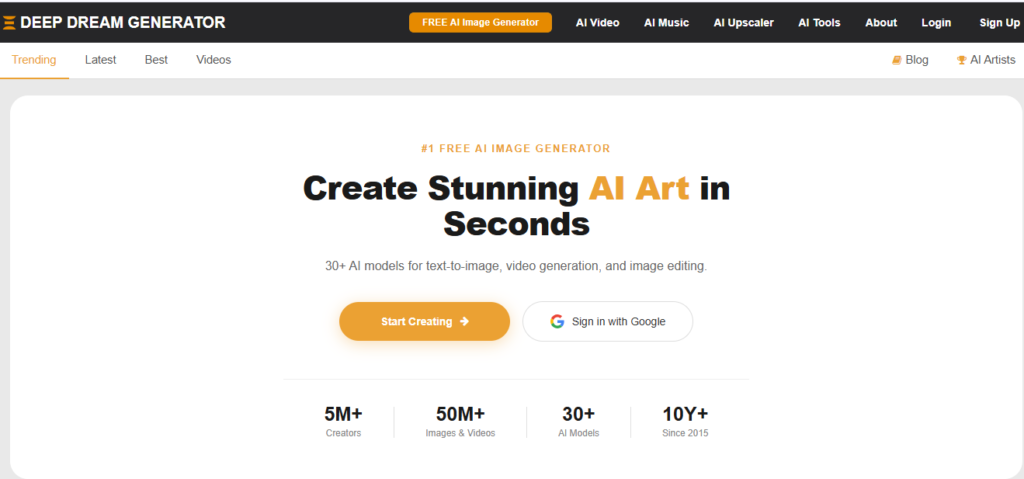This screenshot has width=1024, height=479.
Task: Click the Google G logo icon
Action: coord(557,322)
